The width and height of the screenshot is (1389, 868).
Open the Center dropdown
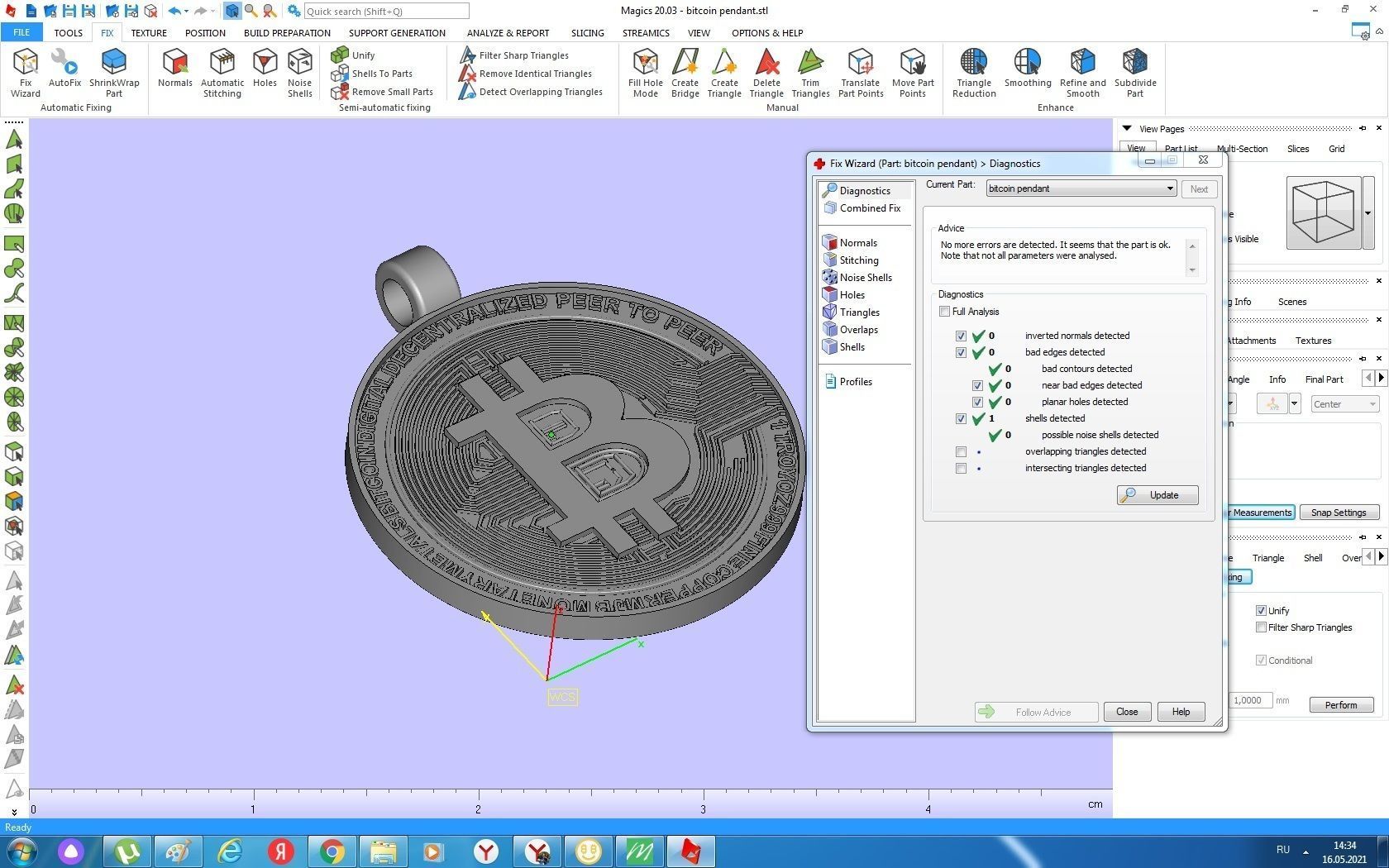(x=1344, y=404)
